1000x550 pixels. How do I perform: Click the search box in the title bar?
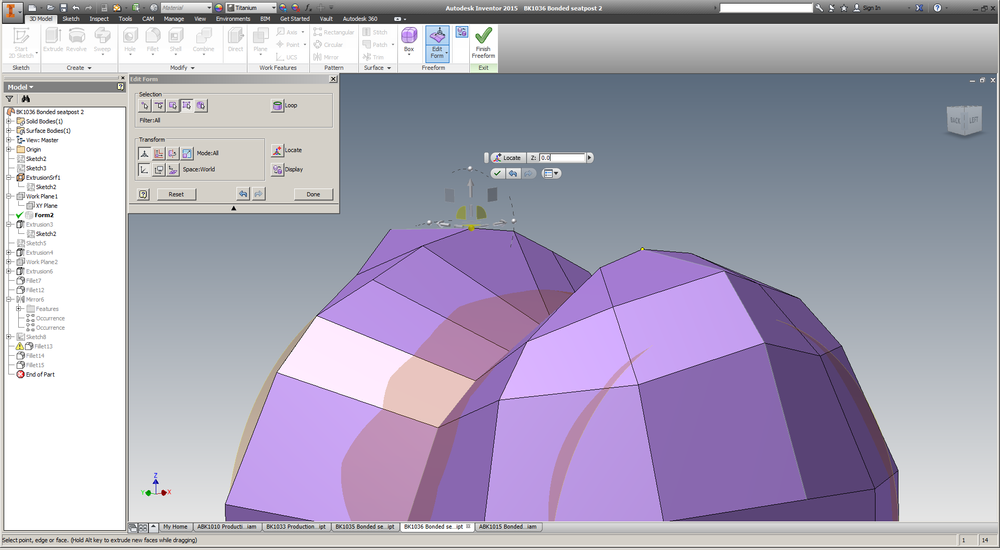pos(766,8)
